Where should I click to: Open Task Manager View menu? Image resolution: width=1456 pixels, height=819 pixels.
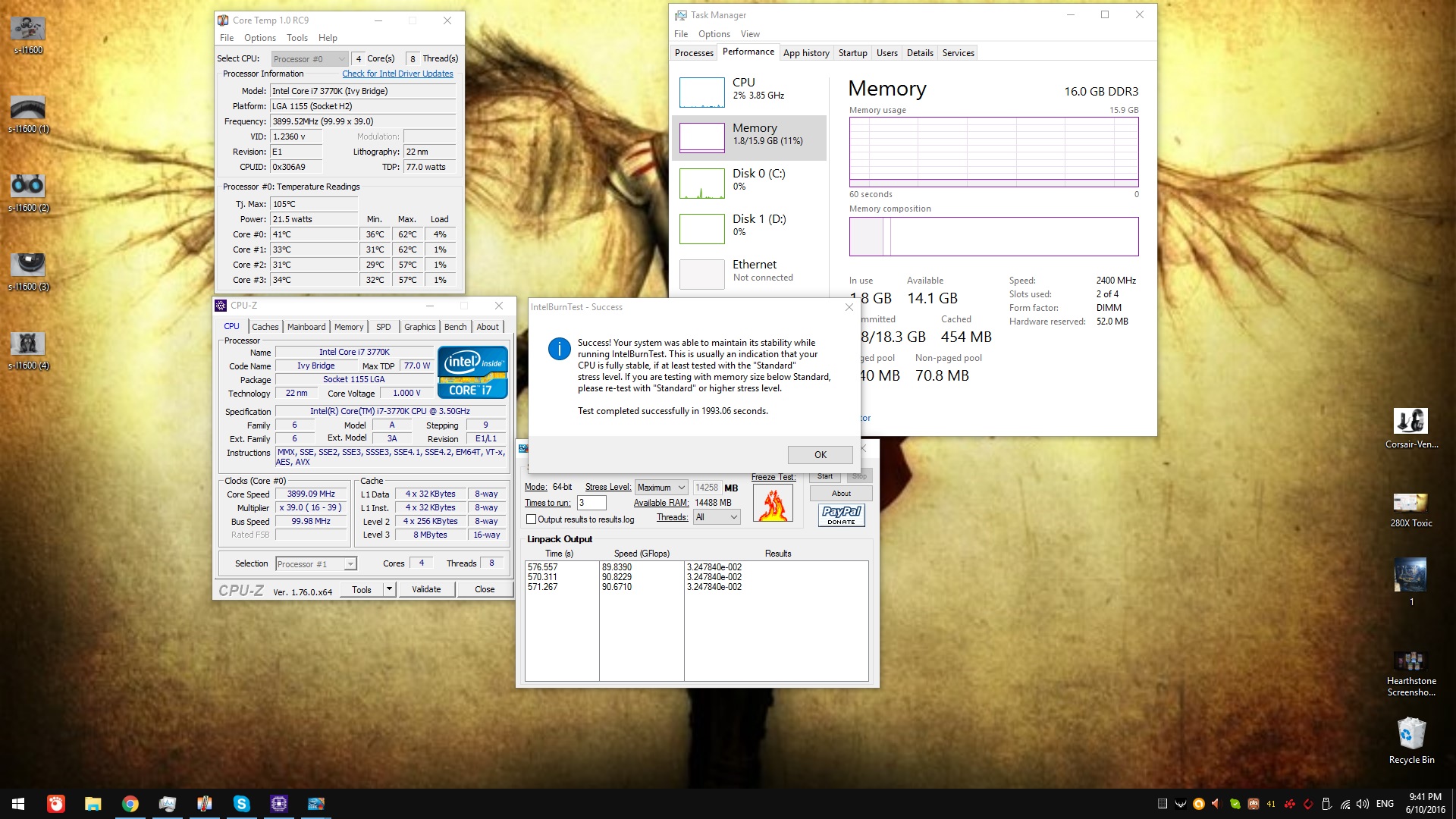(x=750, y=34)
